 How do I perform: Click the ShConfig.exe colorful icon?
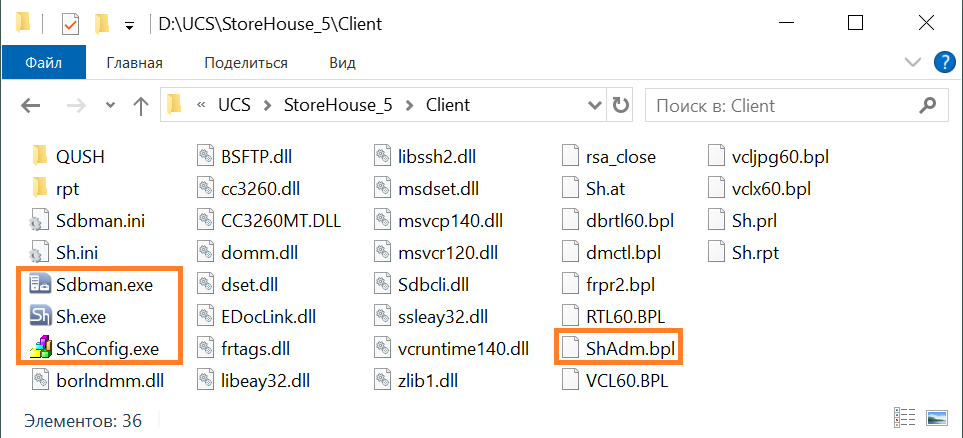(x=40, y=349)
